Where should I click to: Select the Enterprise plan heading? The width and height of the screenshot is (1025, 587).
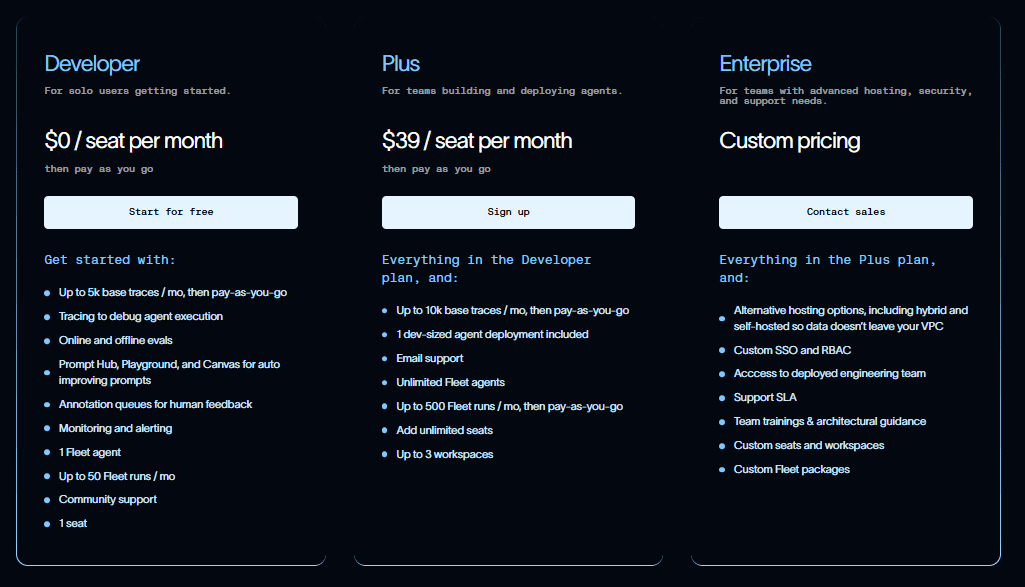(x=765, y=63)
